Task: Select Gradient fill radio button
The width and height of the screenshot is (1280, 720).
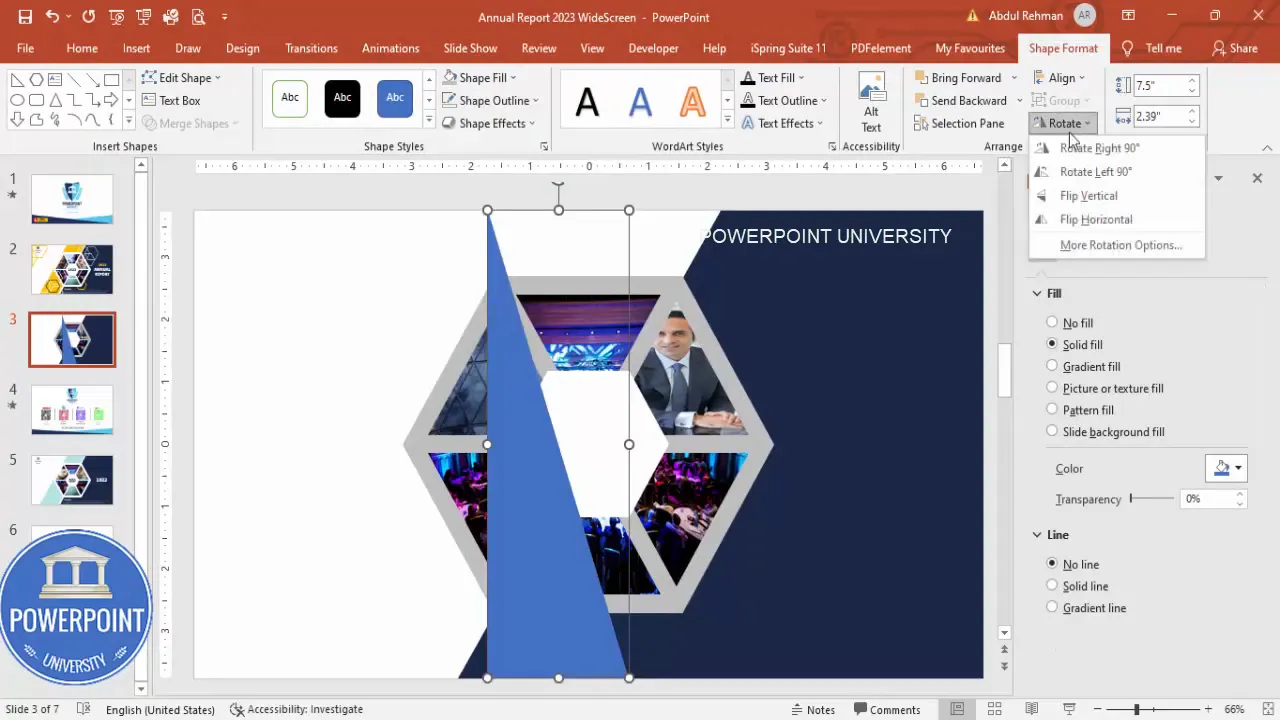Action: (1052, 366)
